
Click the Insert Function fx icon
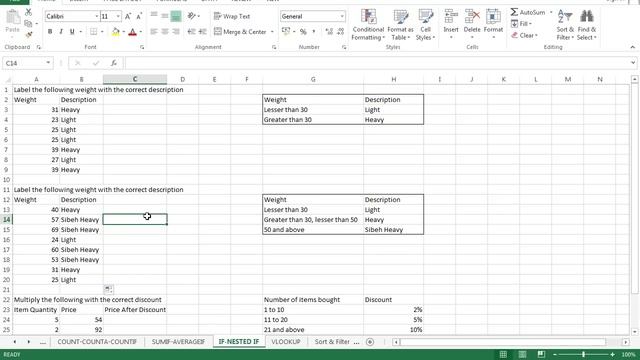pyautogui.click(x=114, y=63)
